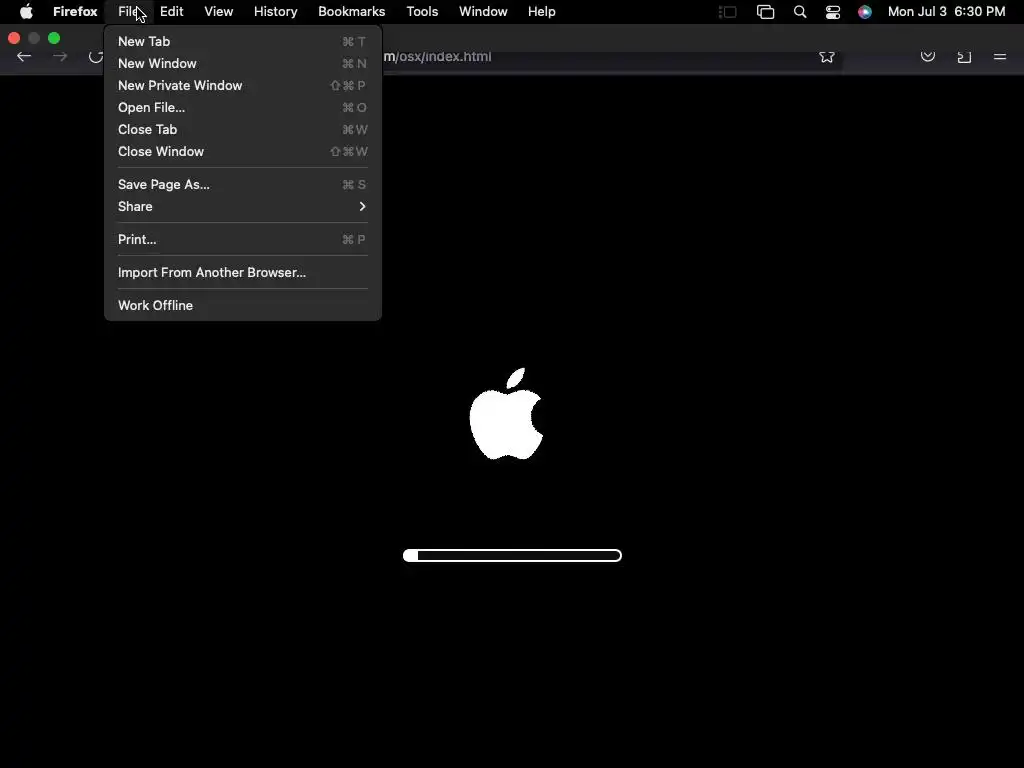This screenshot has width=1024, height=768.
Task: Click the boot progress bar
Action: 512,556
